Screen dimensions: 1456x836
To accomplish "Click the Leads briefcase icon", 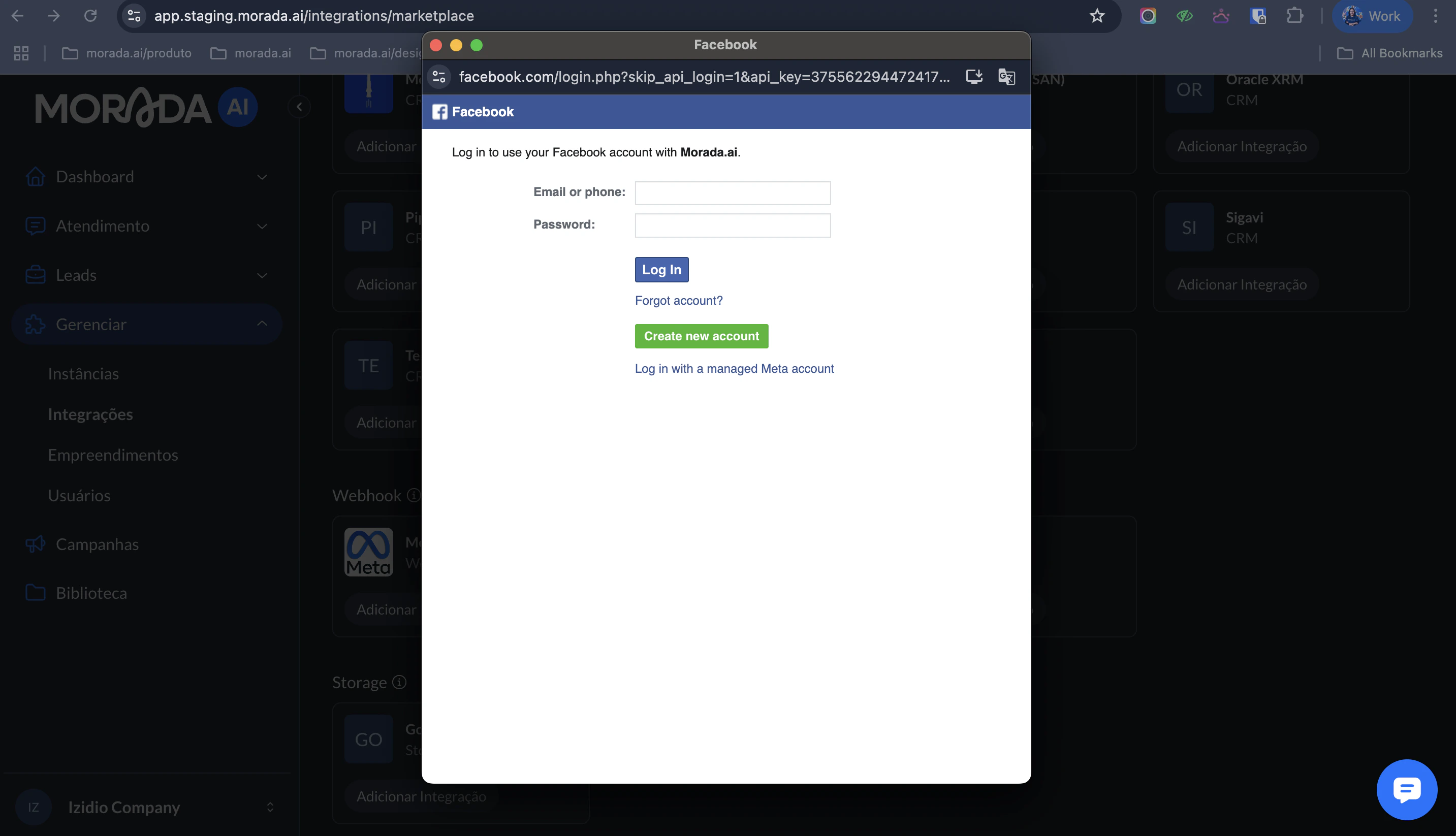I will [x=35, y=275].
